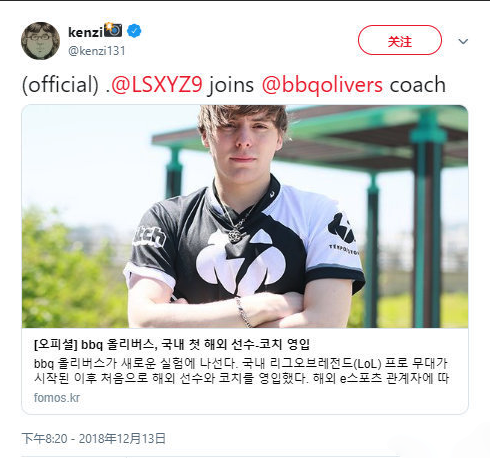The height and width of the screenshot is (458, 490).
Task: Expand the tweet options chevron
Action: pos(463,41)
